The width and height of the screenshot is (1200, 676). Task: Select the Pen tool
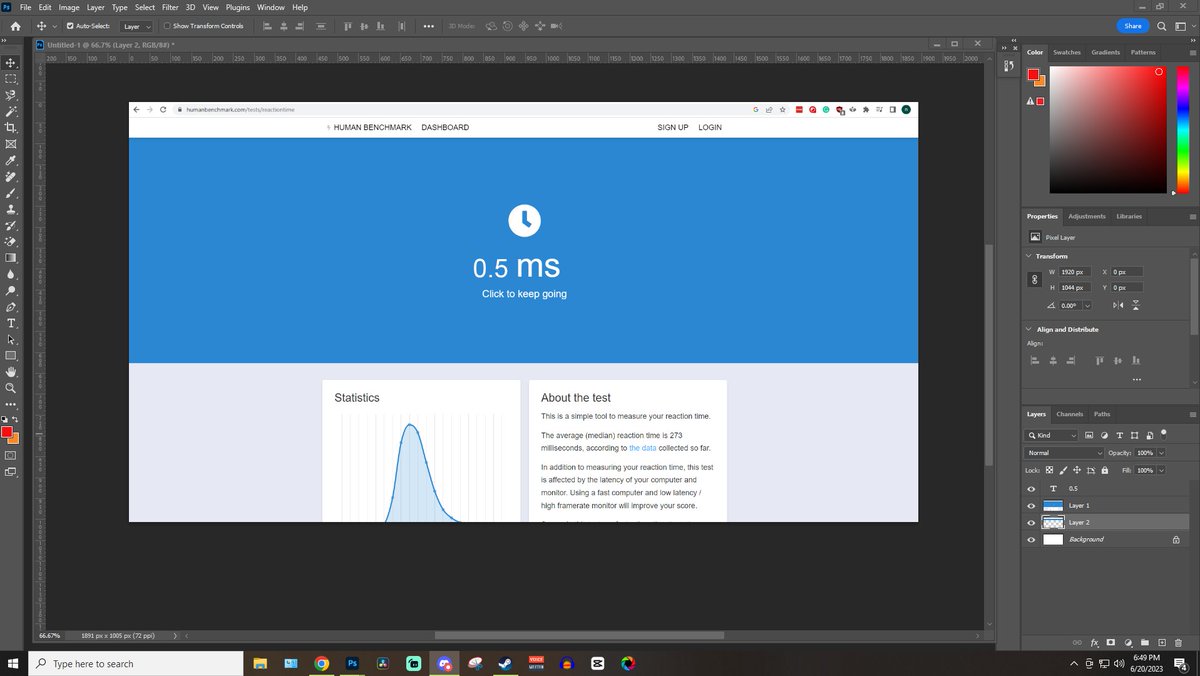[x=11, y=307]
